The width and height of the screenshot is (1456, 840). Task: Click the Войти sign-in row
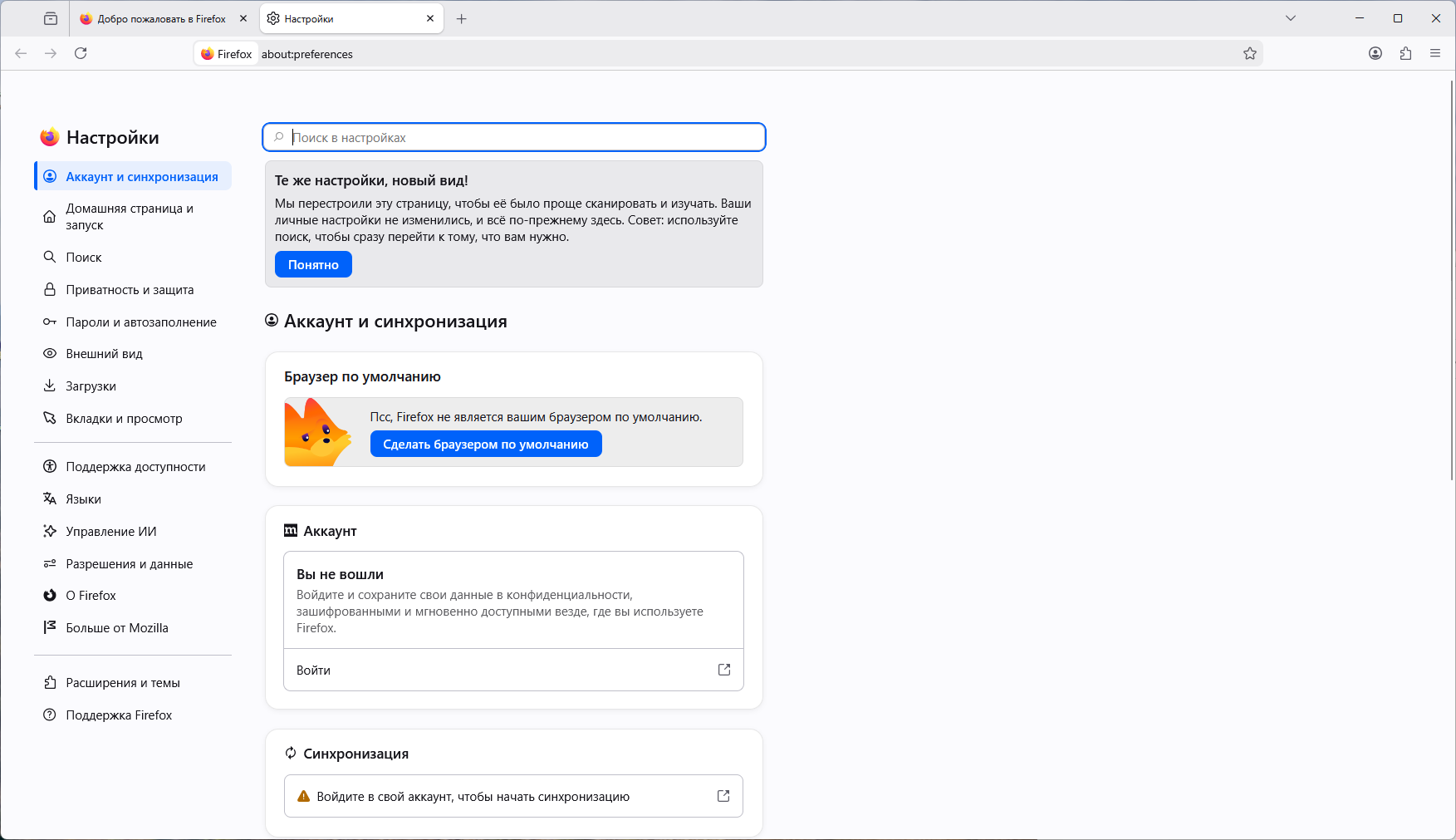pyautogui.click(x=513, y=670)
